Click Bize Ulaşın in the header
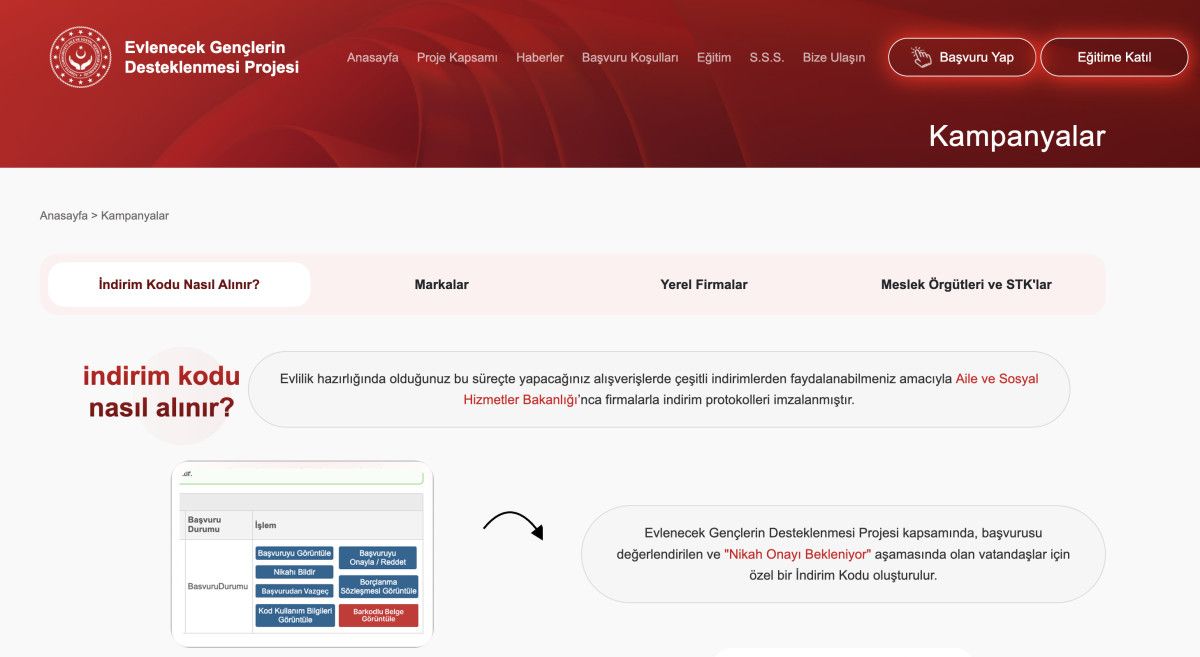The image size is (1200, 657). point(834,57)
